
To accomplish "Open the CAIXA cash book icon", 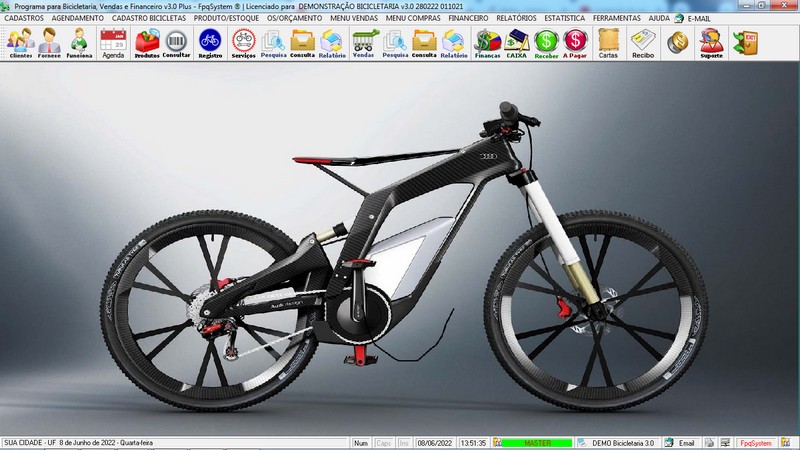I will tap(516, 43).
